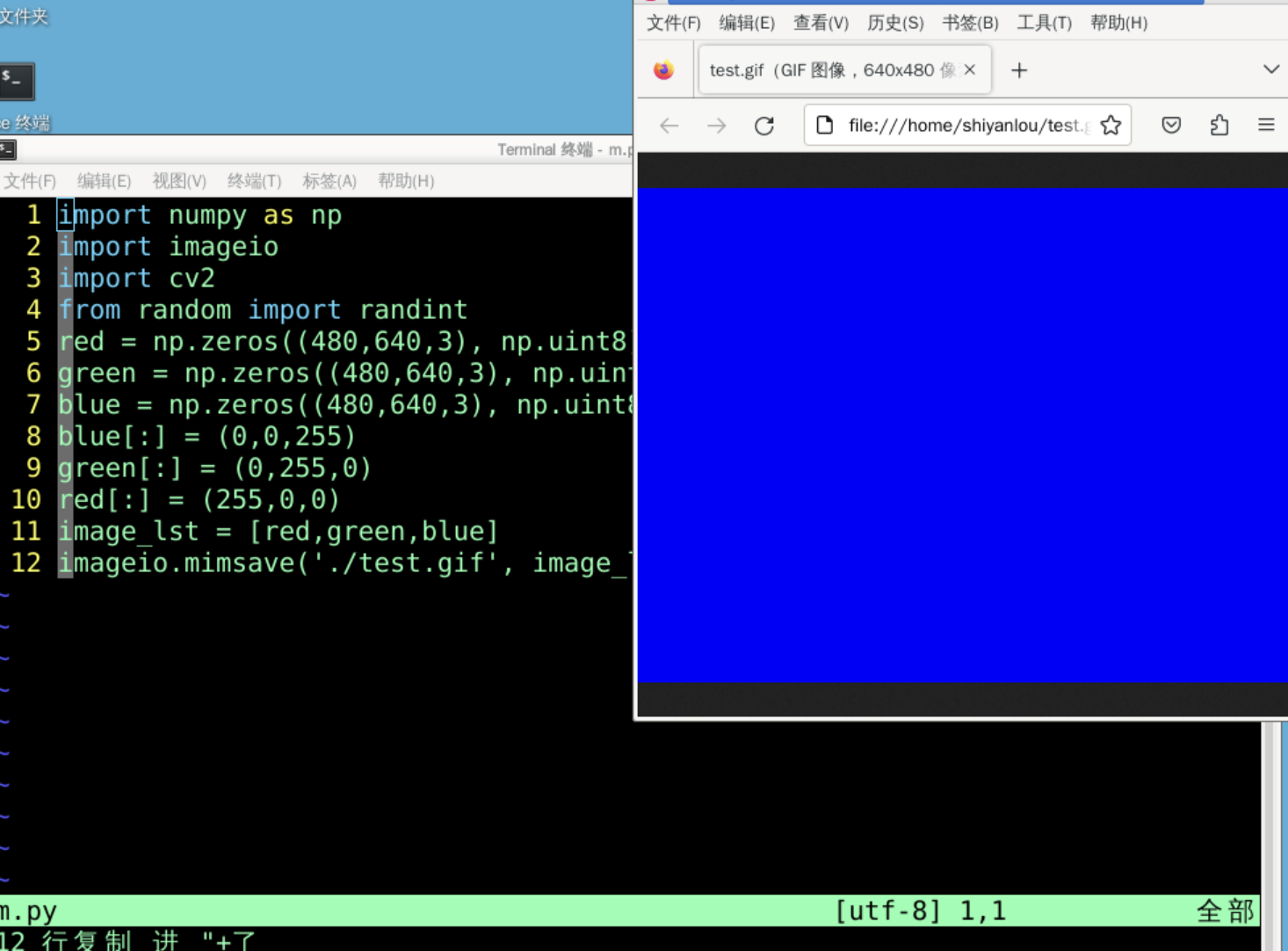Open terminal 终端(T) menu
Screen dimensions: 1288x951
254,181
